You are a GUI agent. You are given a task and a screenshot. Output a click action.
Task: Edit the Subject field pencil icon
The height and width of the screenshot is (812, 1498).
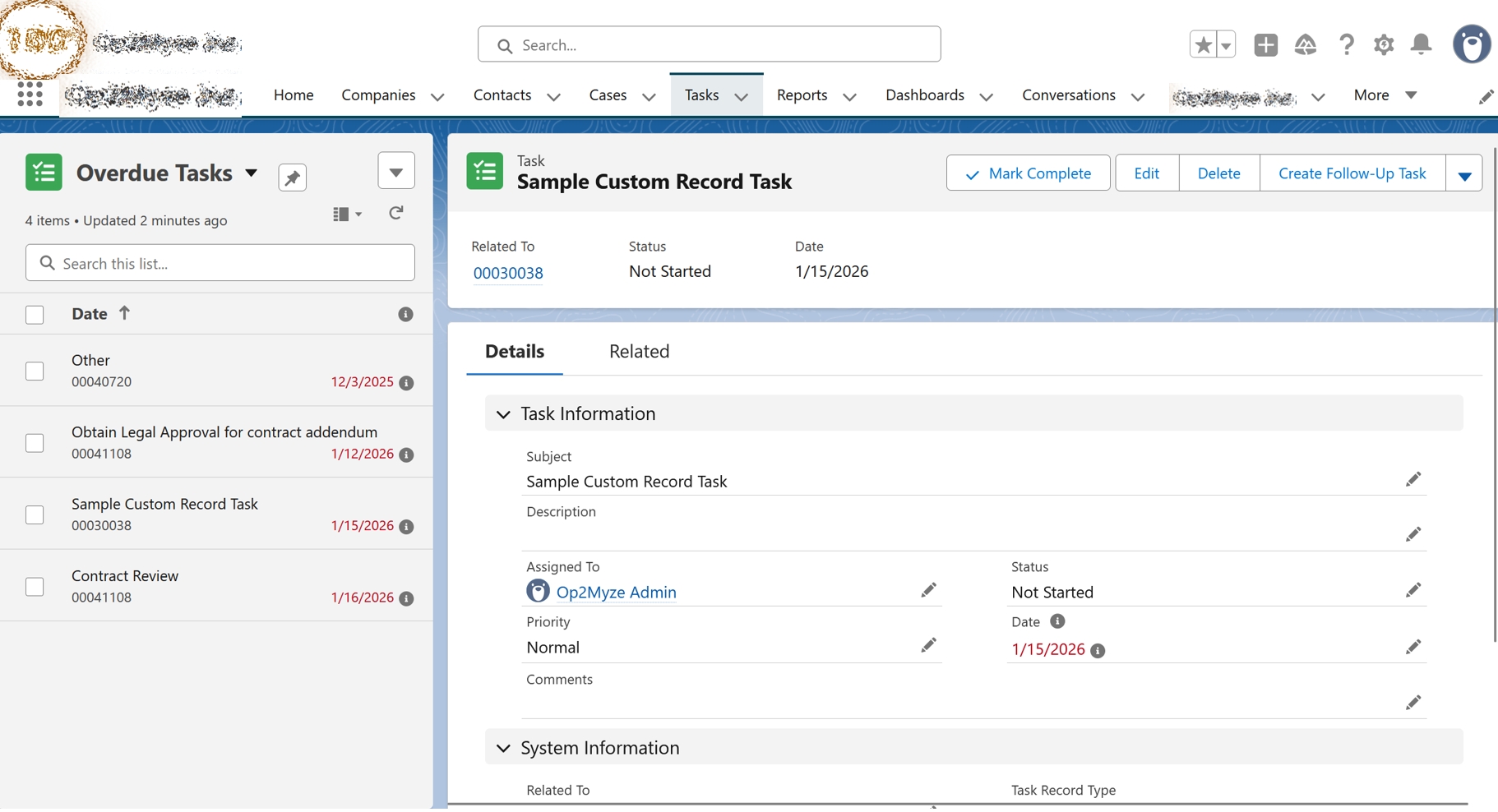point(1412,480)
